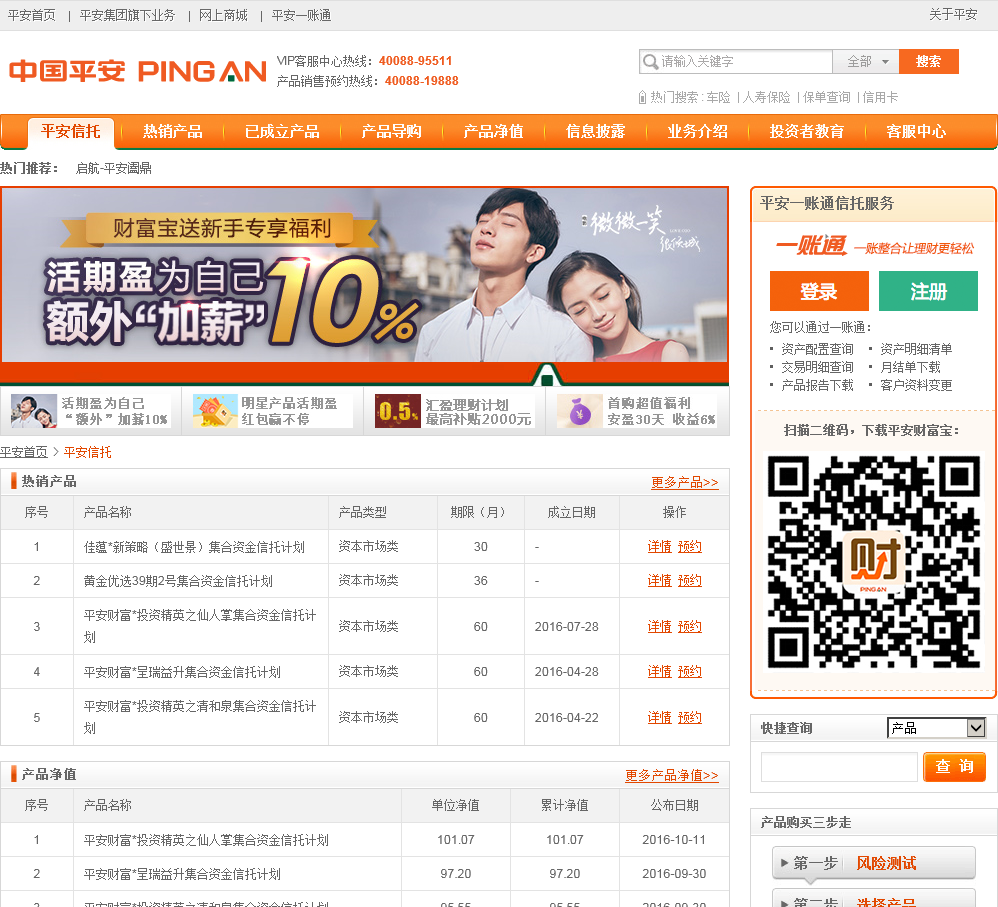Open the 快捷查询 产品 dropdown
Viewport: 998px width, 907px height.
tap(937, 728)
